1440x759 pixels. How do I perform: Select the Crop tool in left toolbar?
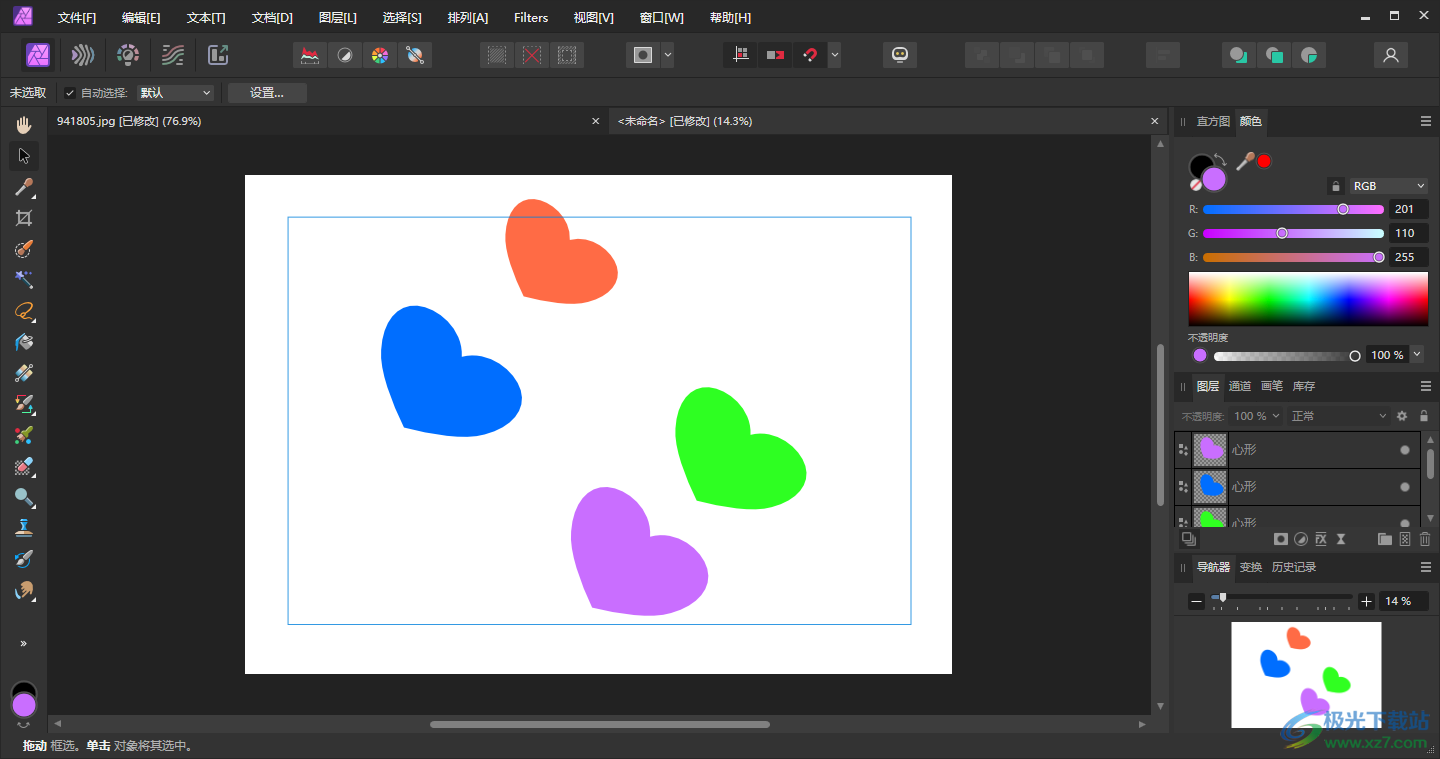tap(24, 218)
